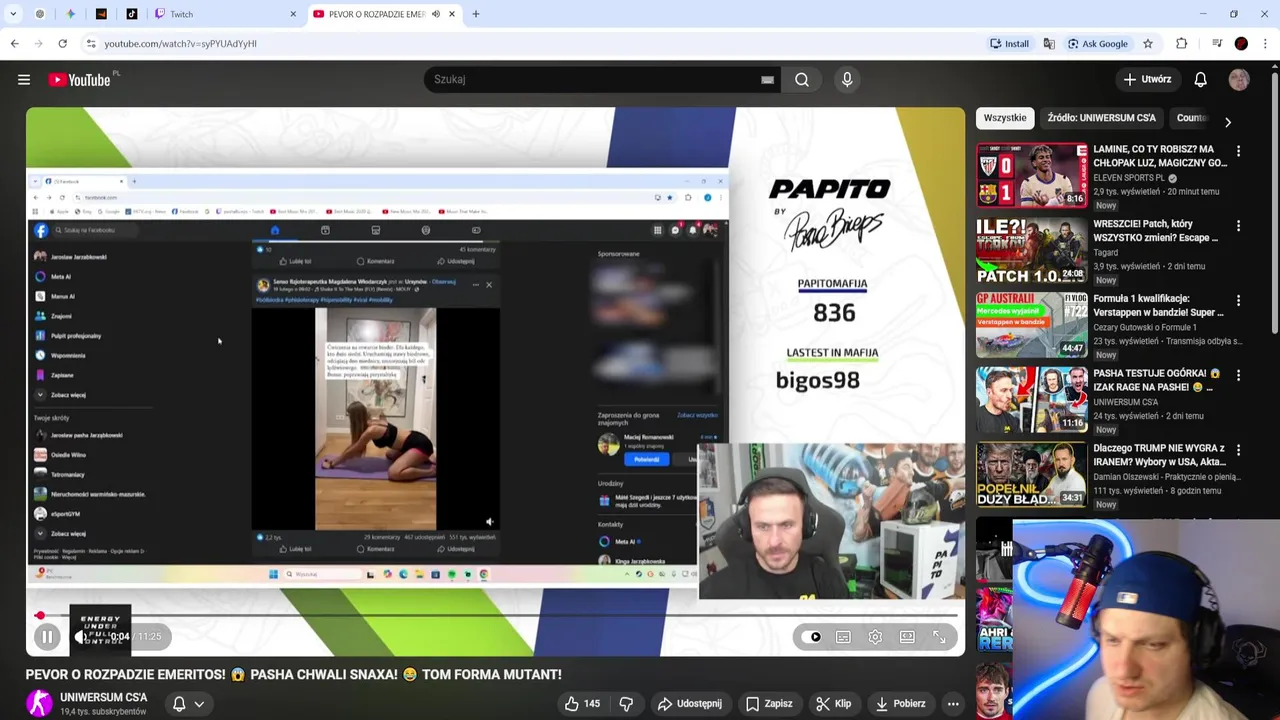Open options for PASHA TESTUJE video
The width and height of the screenshot is (1280, 720).
tap(1238, 375)
